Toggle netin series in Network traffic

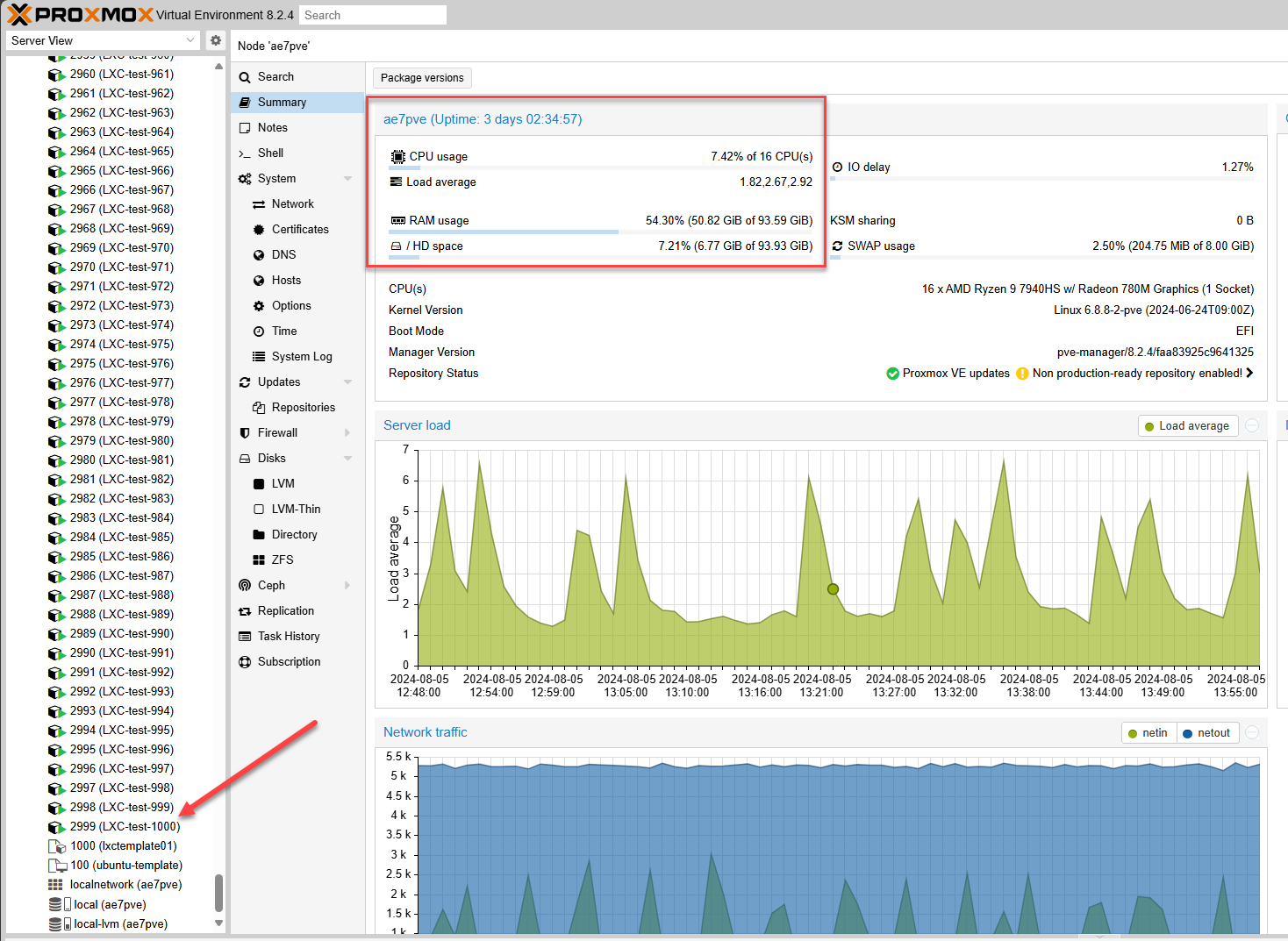click(x=1148, y=733)
